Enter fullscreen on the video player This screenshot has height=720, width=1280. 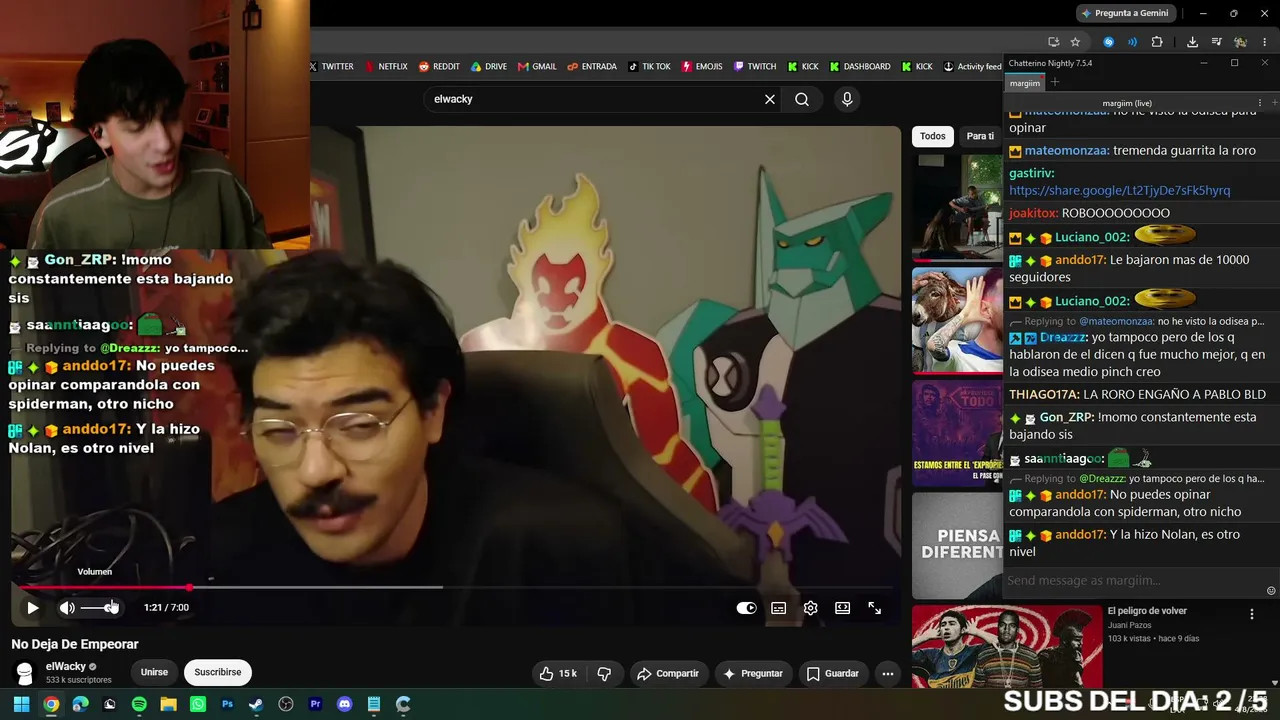875,608
